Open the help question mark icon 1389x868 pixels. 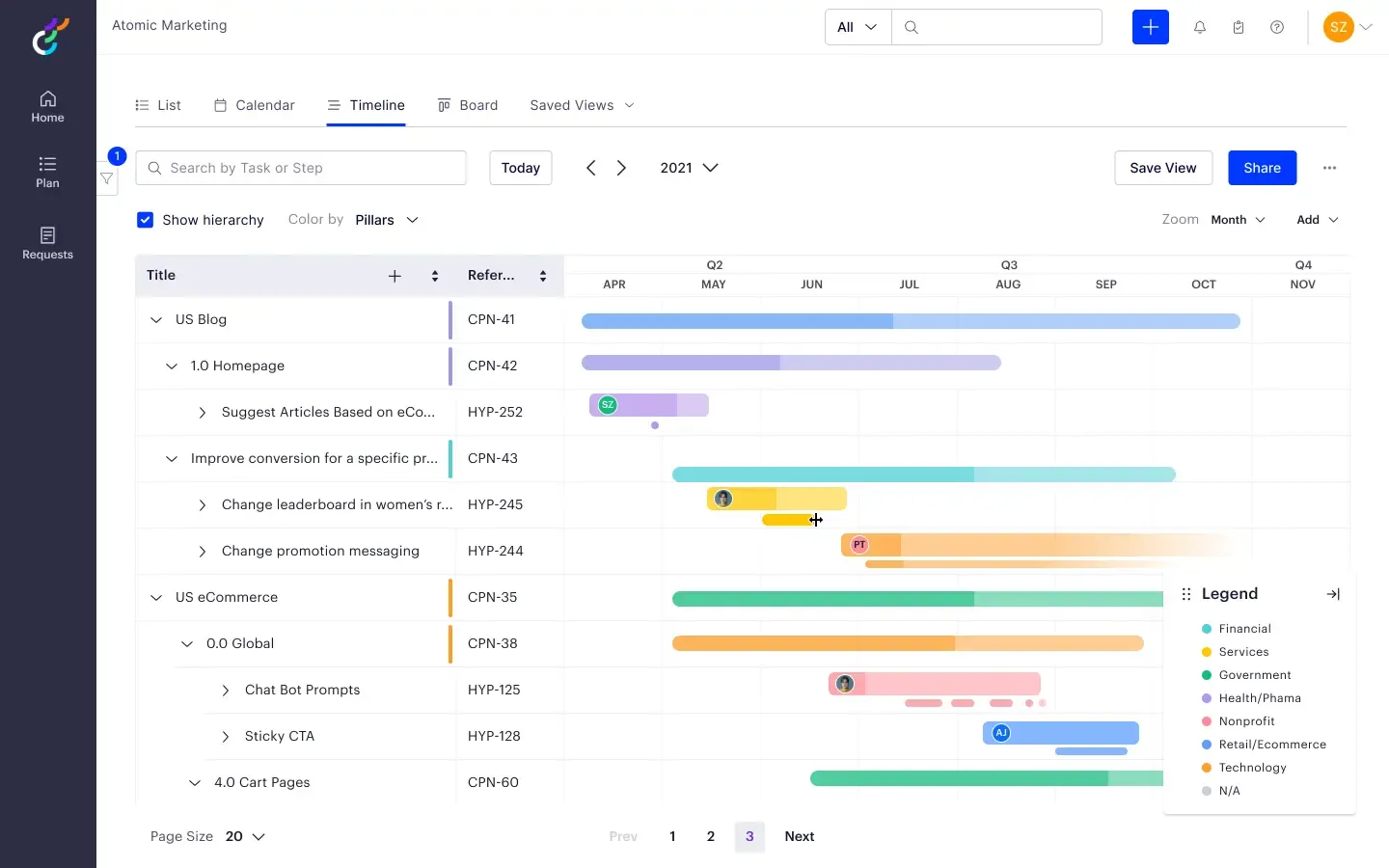[x=1277, y=27]
